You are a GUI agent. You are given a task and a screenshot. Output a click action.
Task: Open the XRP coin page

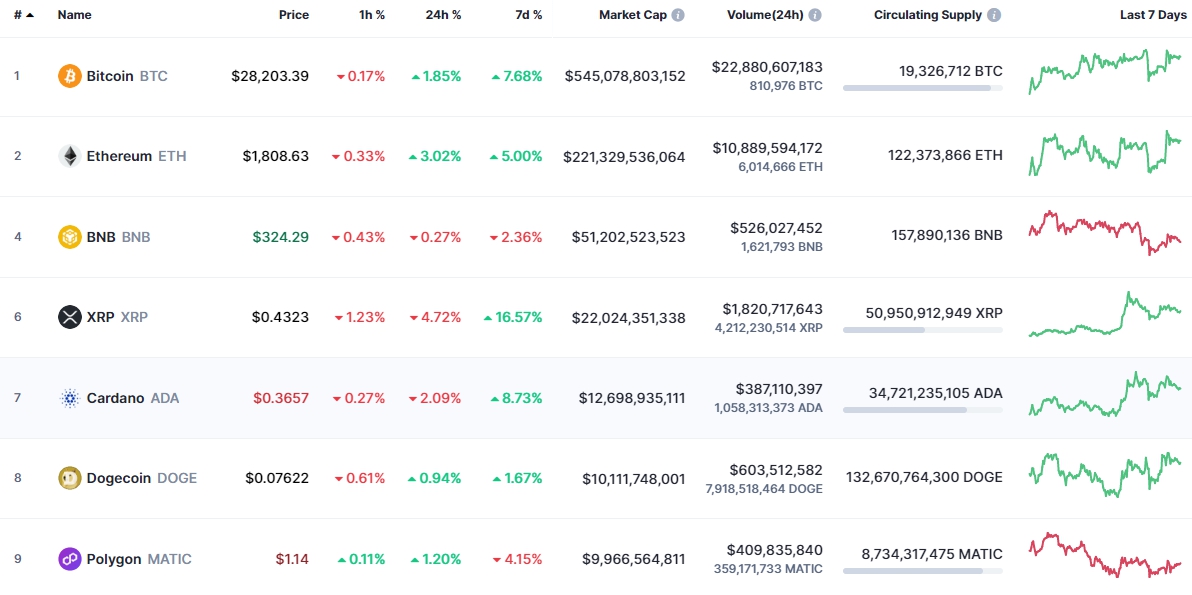(117, 317)
